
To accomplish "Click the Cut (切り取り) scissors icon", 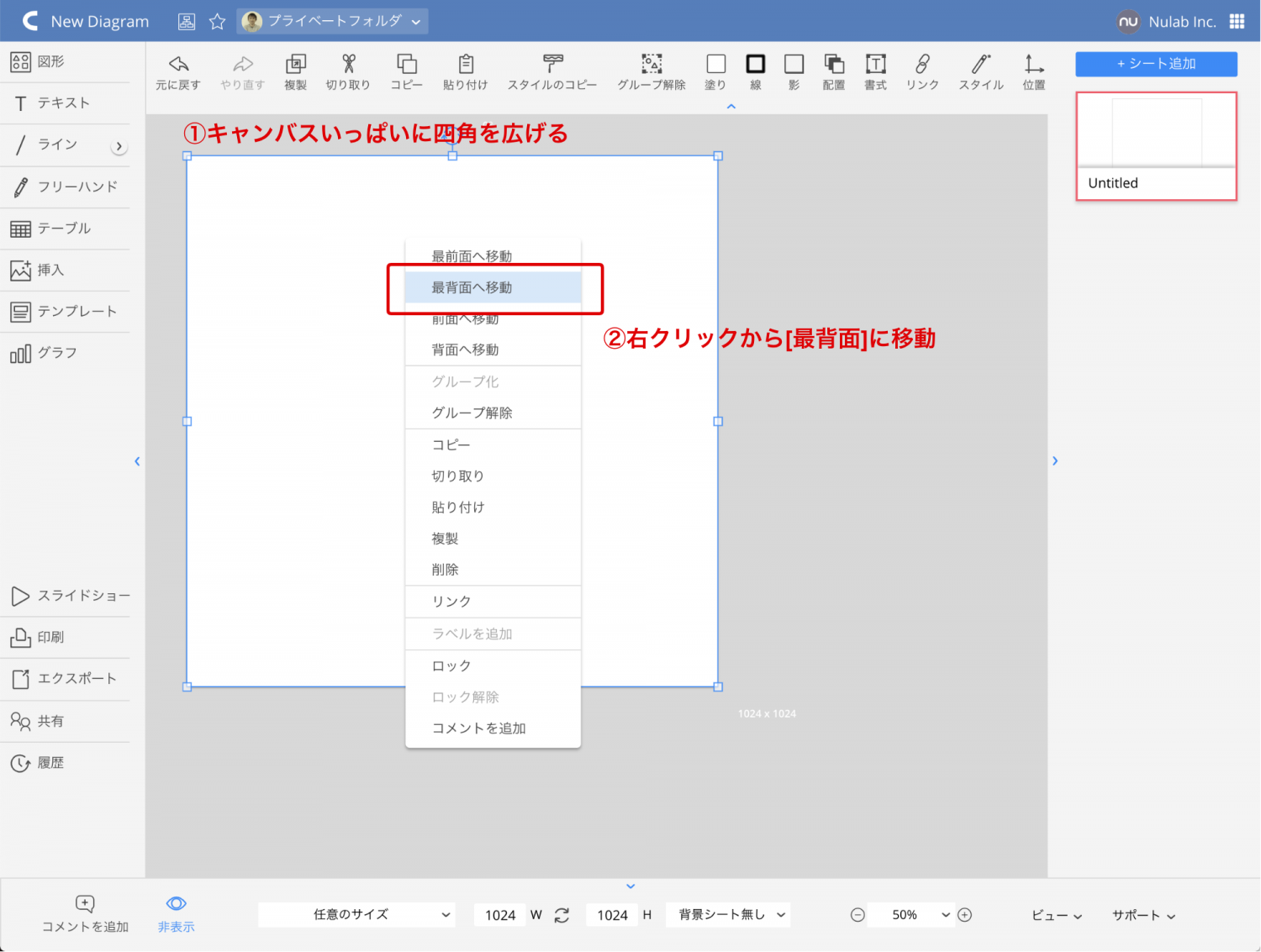I will (348, 65).
